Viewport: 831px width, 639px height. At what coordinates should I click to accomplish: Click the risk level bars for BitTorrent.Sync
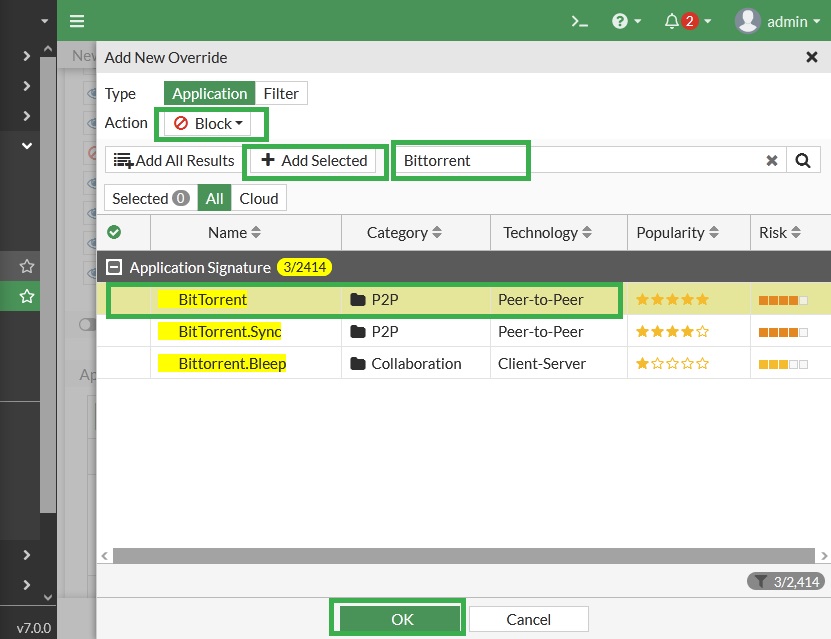783,332
